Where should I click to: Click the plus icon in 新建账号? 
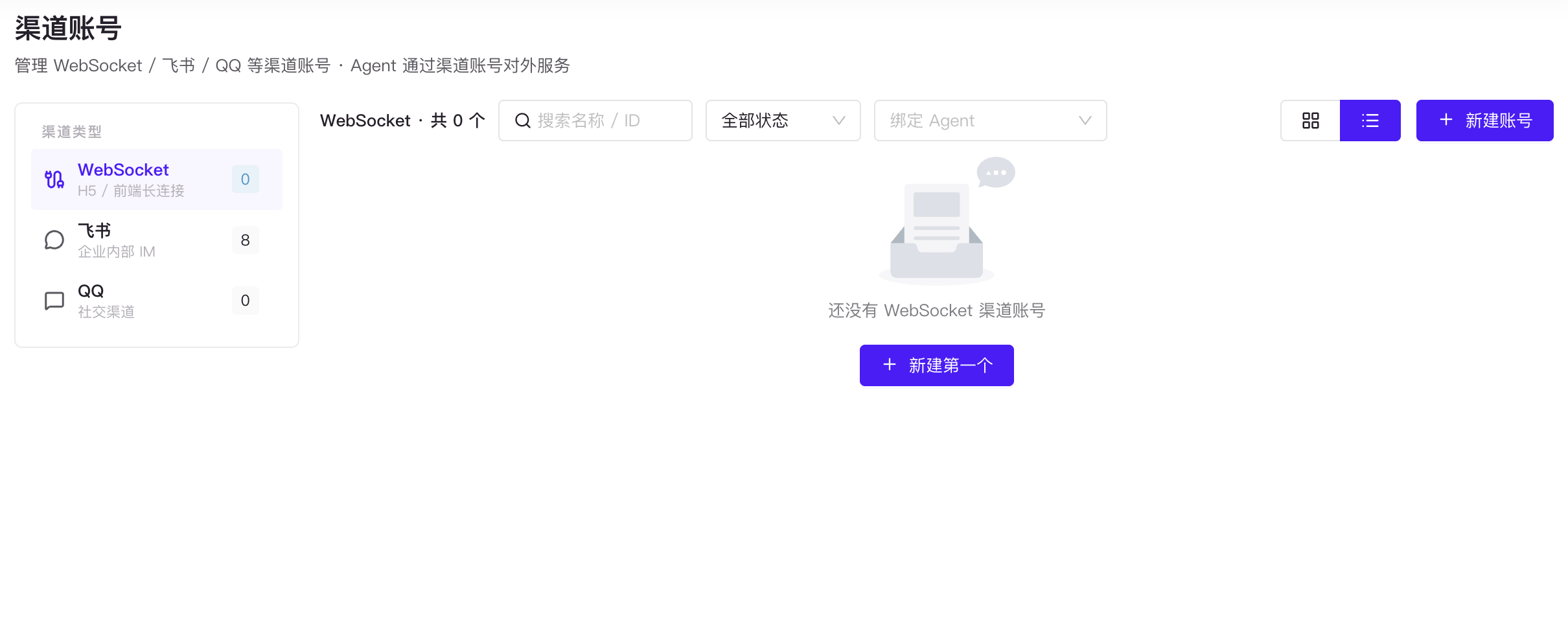(1446, 120)
